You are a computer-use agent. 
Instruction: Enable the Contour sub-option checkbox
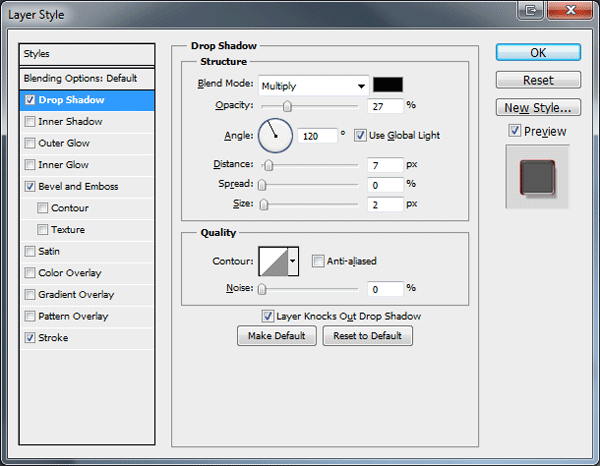click(42, 208)
